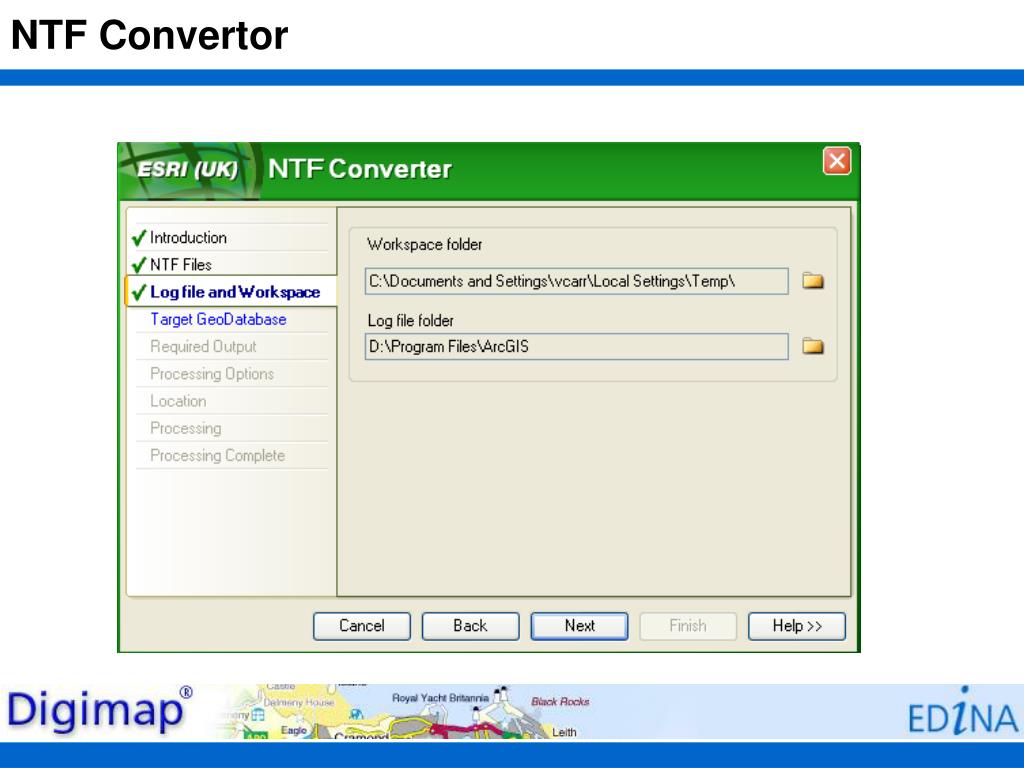Click the green checkmark beside Introduction
The height and width of the screenshot is (768, 1024).
pyautogui.click(x=138, y=238)
